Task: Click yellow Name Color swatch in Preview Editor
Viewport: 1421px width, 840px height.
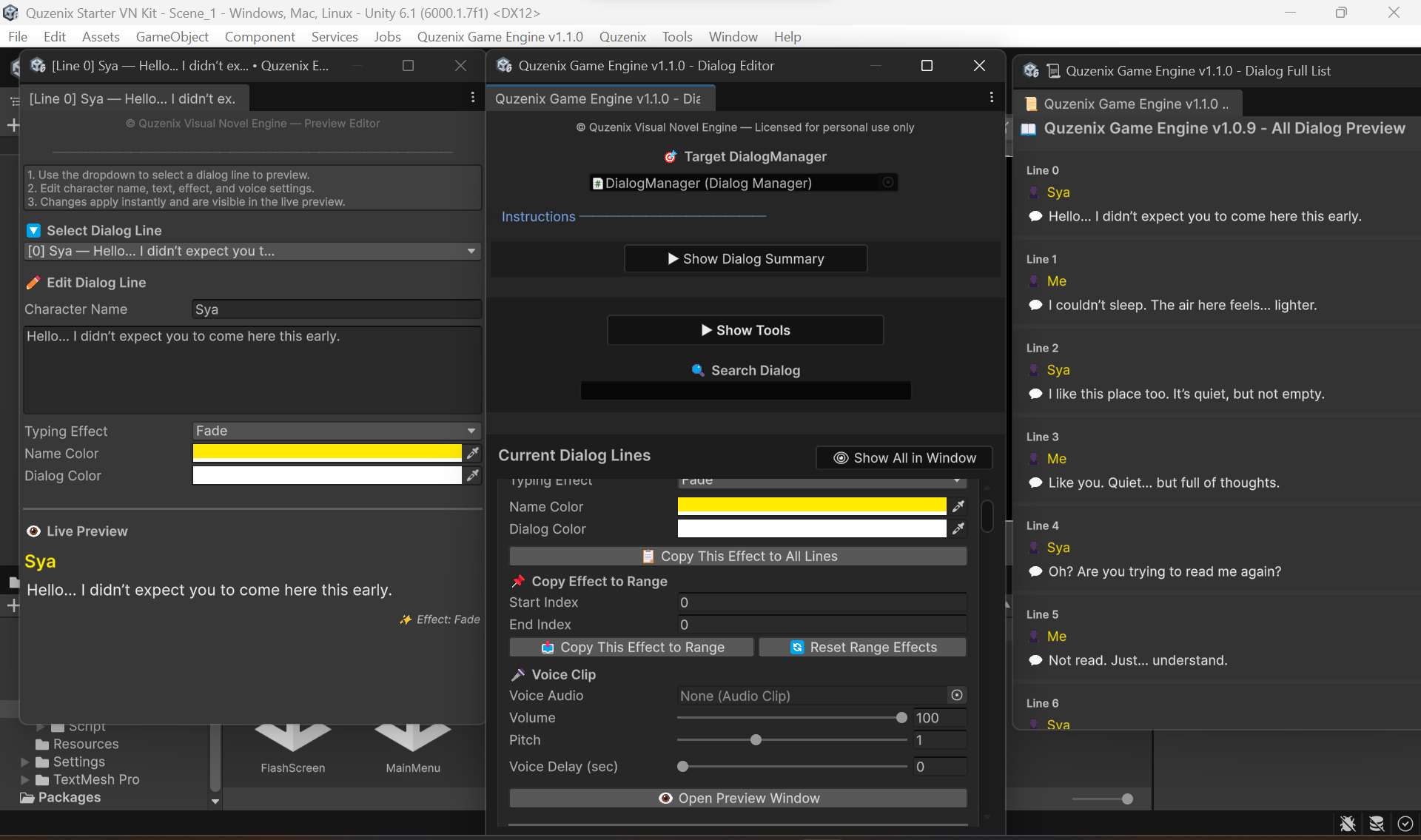Action: pyautogui.click(x=327, y=452)
